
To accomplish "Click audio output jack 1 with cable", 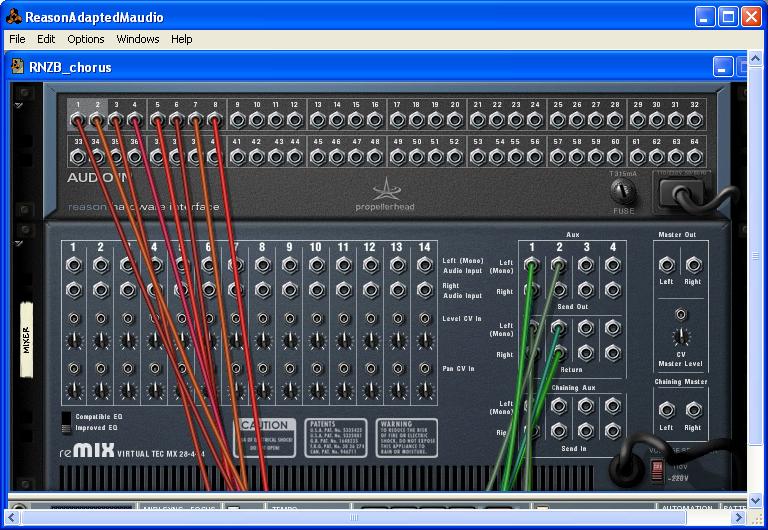I will point(77,119).
